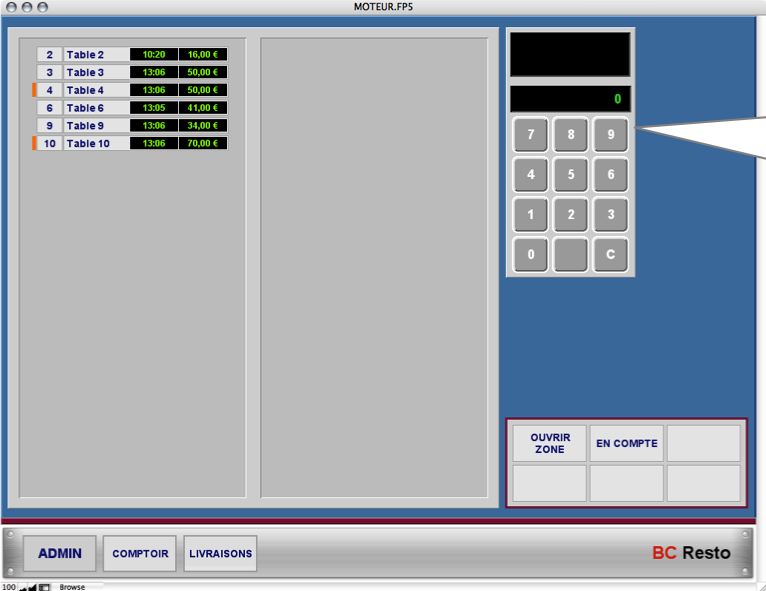
Task: Switch to LIVRAISONS mode
Action: click(x=220, y=553)
